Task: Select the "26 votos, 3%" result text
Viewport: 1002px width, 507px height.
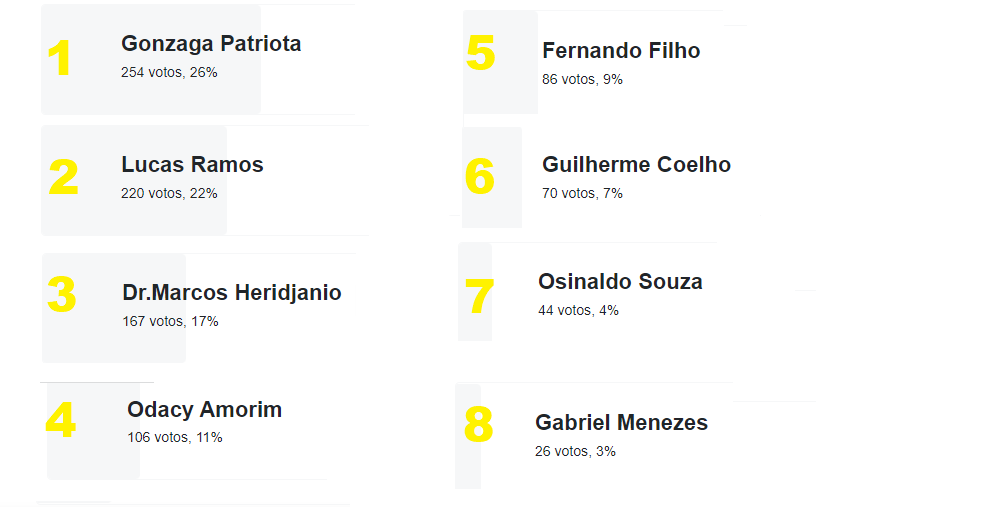Action: click(x=575, y=451)
